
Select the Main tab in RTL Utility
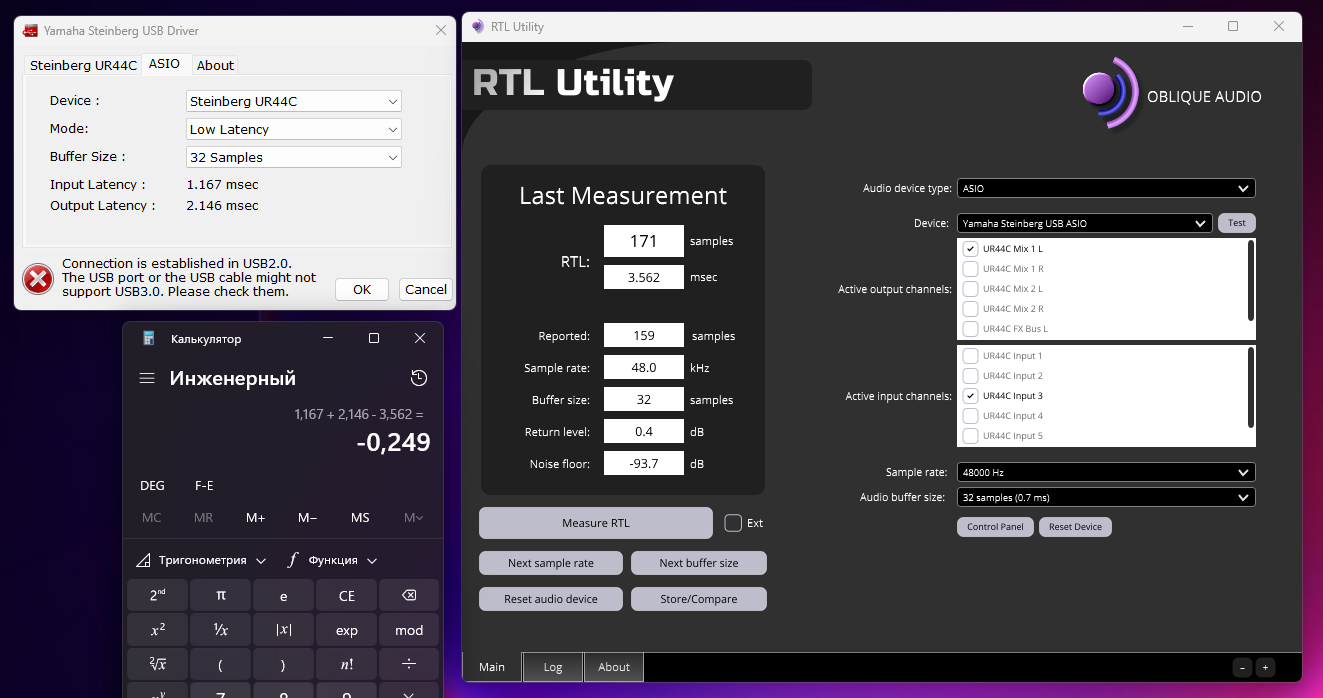coord(492,667)
